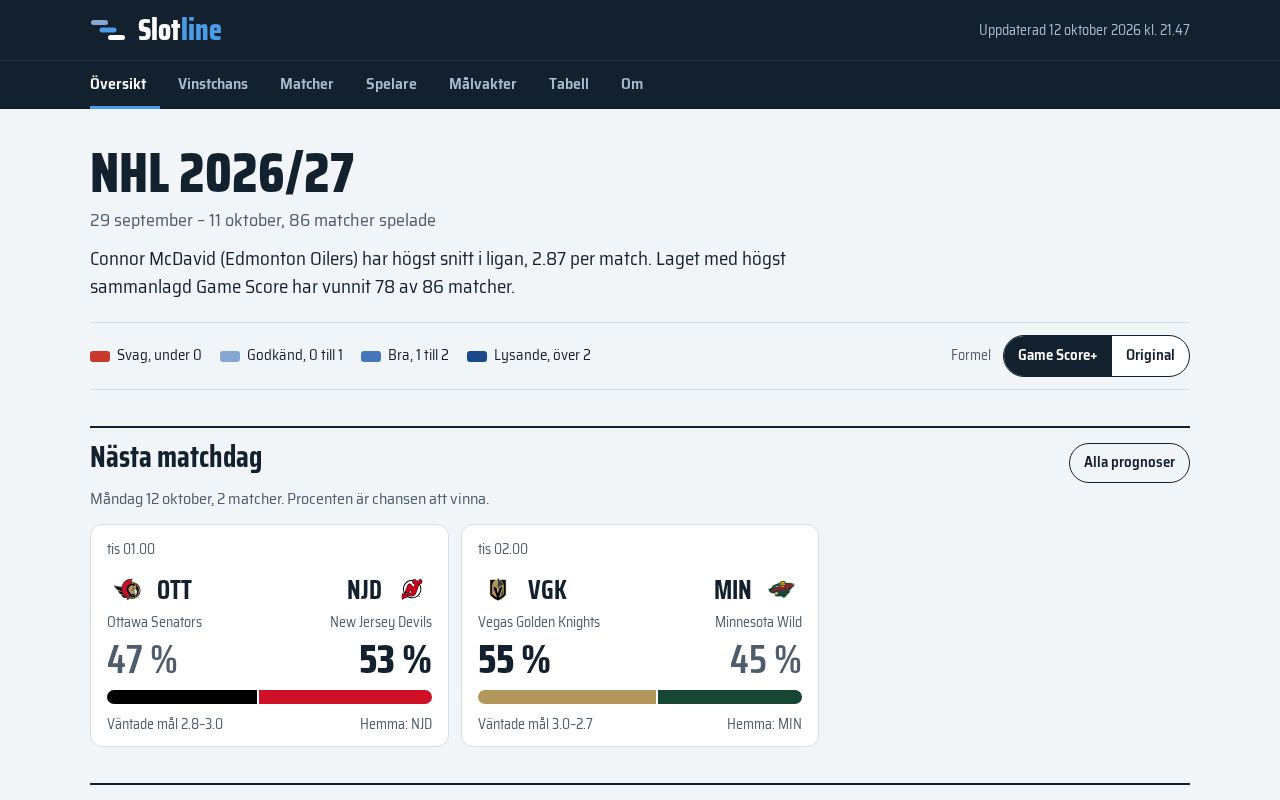Click the 53 % win chance value

(396, 660)
